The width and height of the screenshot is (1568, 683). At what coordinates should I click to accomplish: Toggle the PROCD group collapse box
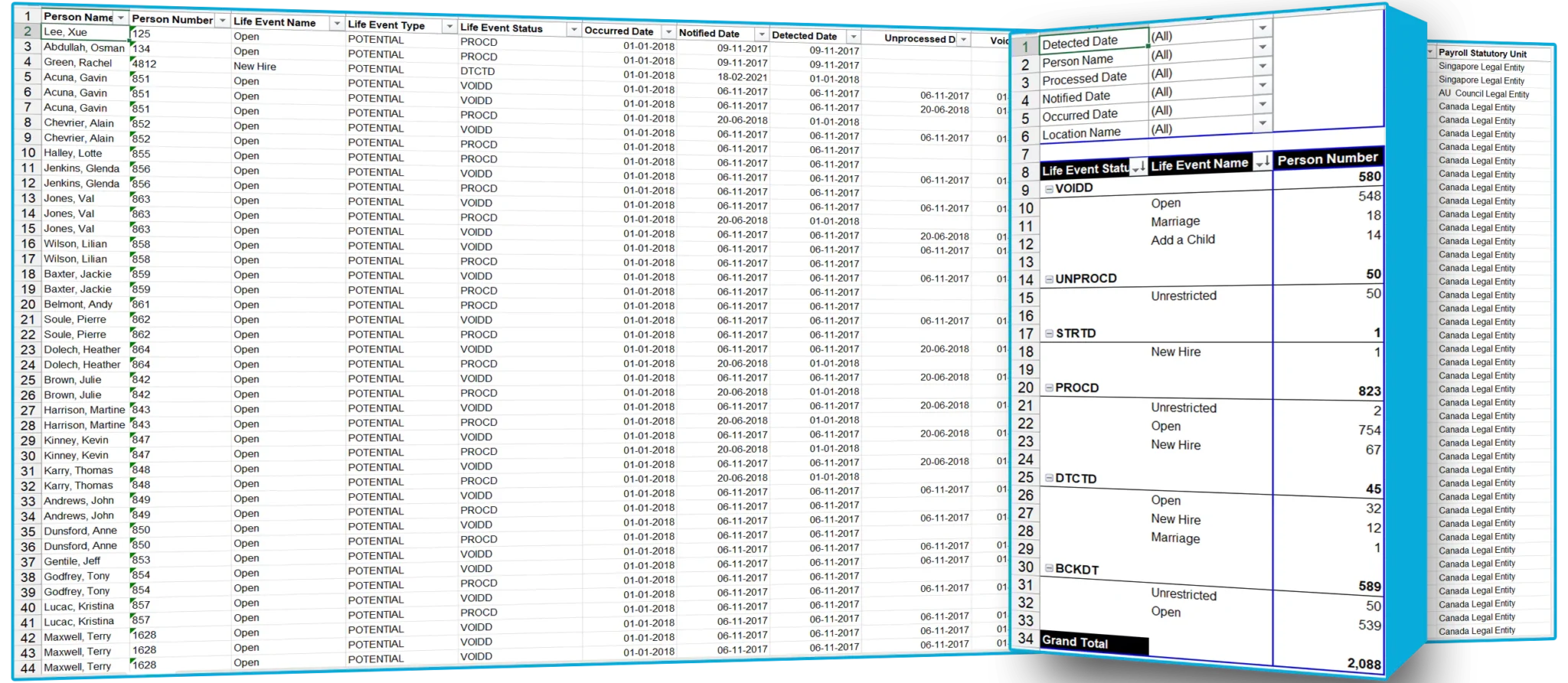click(x=1050, y=388)
